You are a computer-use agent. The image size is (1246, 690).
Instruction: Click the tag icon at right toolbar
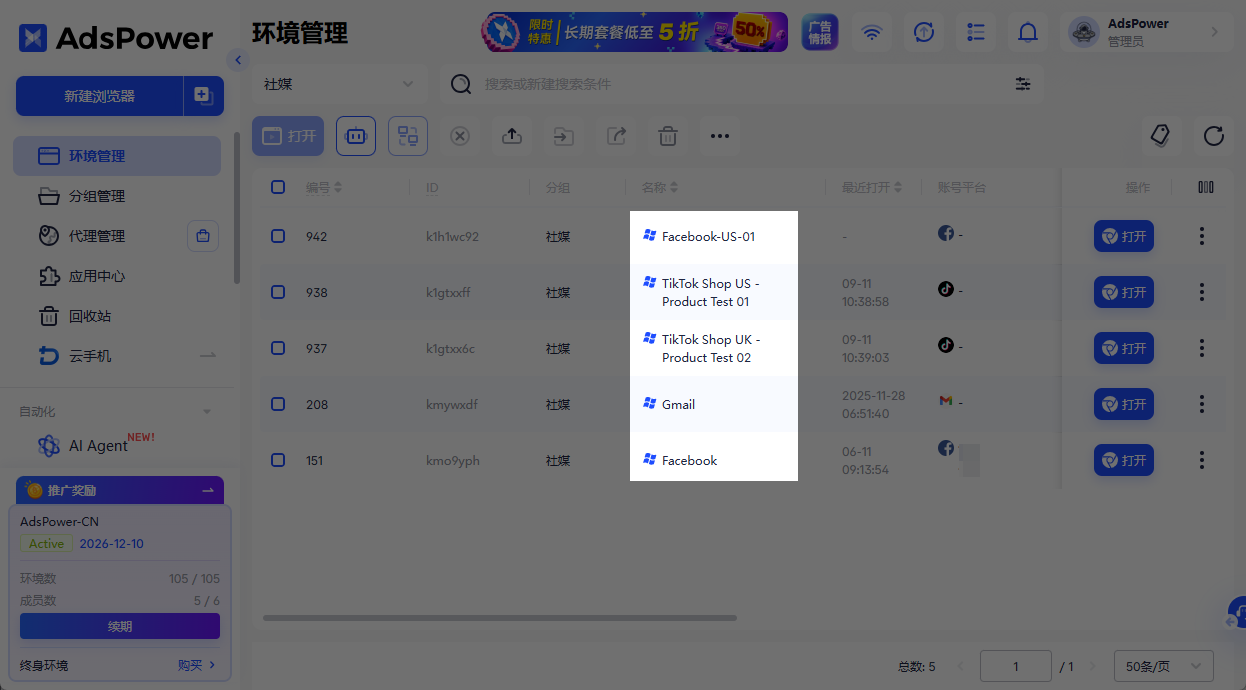1161,136
